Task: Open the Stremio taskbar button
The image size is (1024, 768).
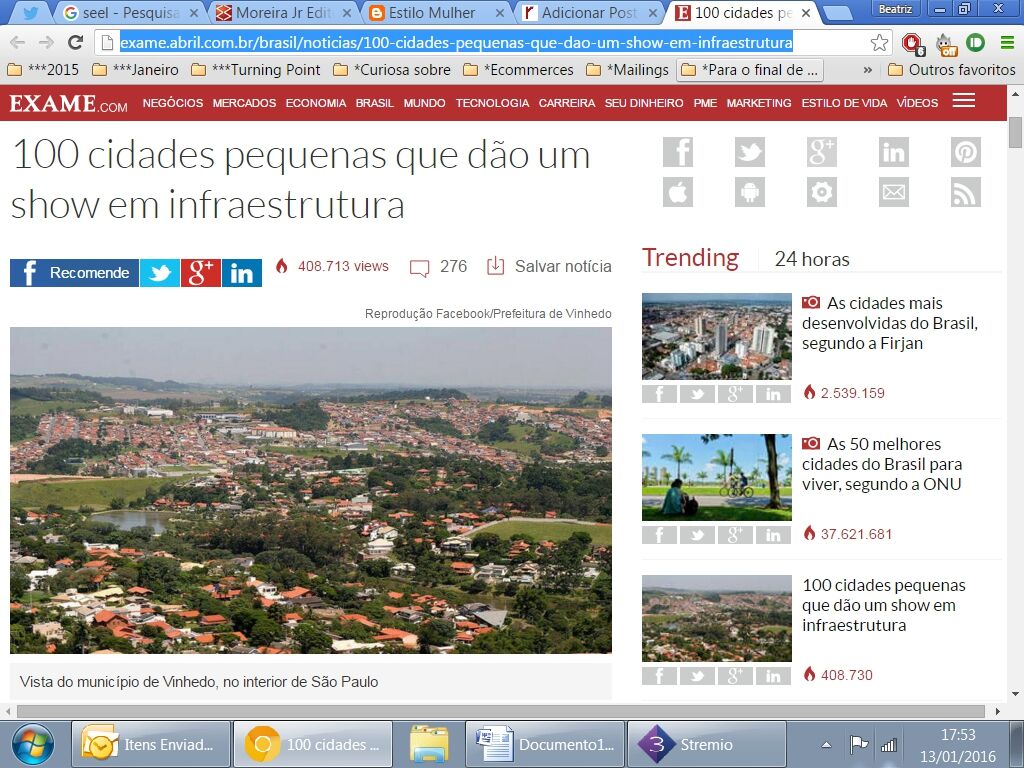Action: pyautogui.click(x=707, y=744)
